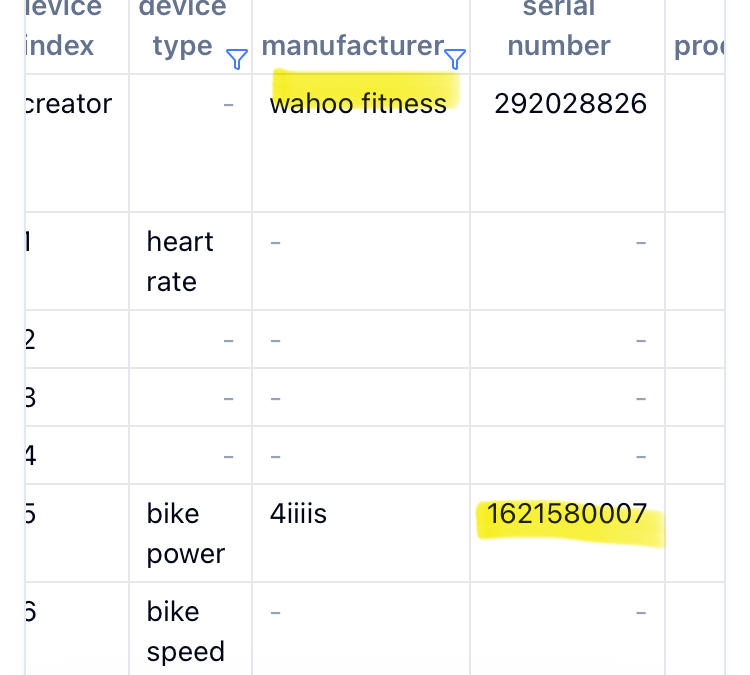Open the device type column filter

click(237, 59)
